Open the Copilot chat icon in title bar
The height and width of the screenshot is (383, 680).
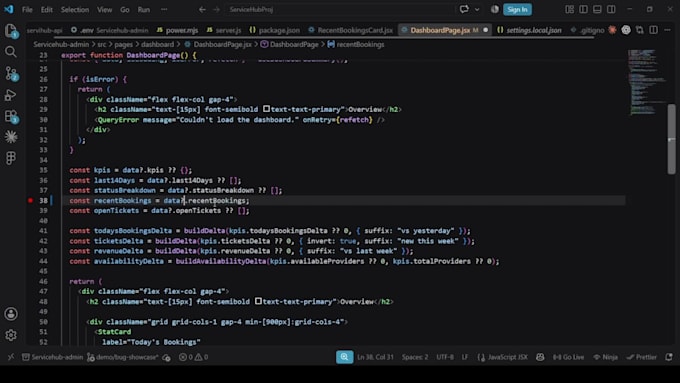coord(464,9)
